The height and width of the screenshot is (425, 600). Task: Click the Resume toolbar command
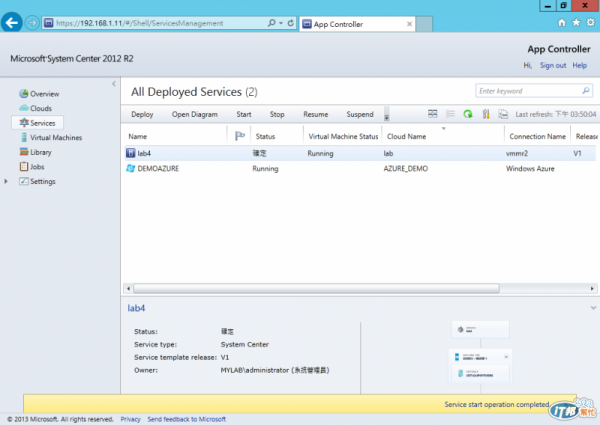[x=316, y=114]
